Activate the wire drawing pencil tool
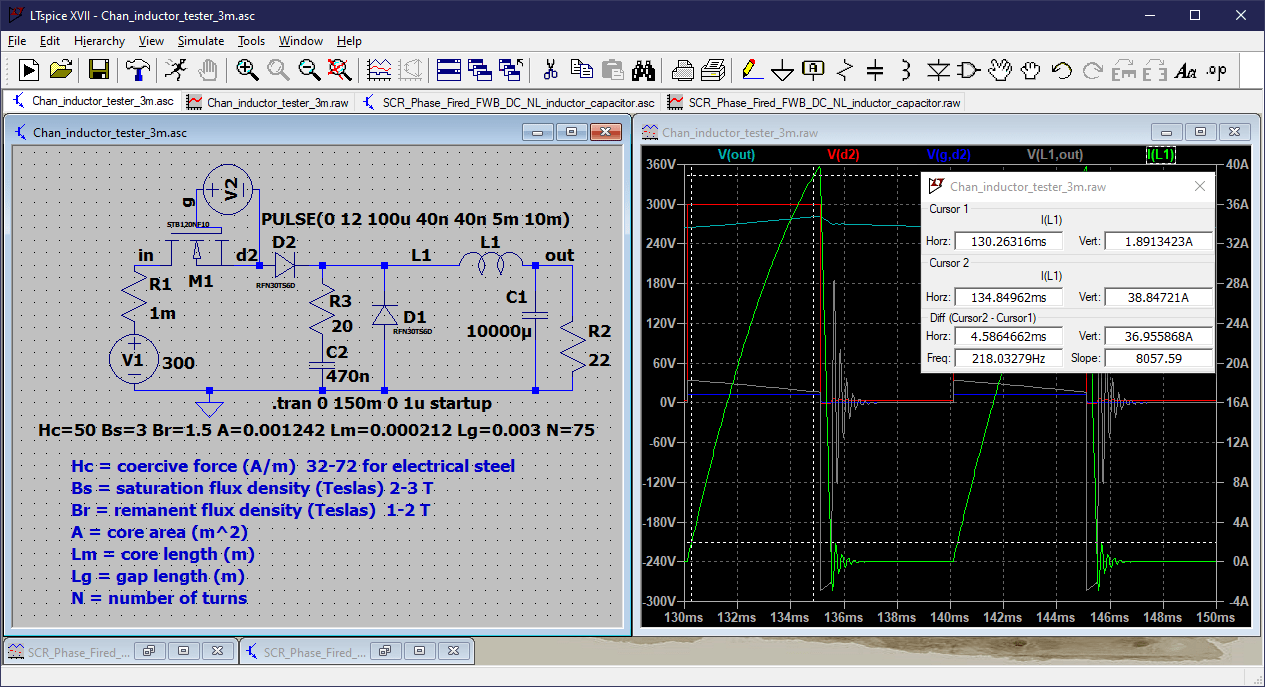 (748, 71)
